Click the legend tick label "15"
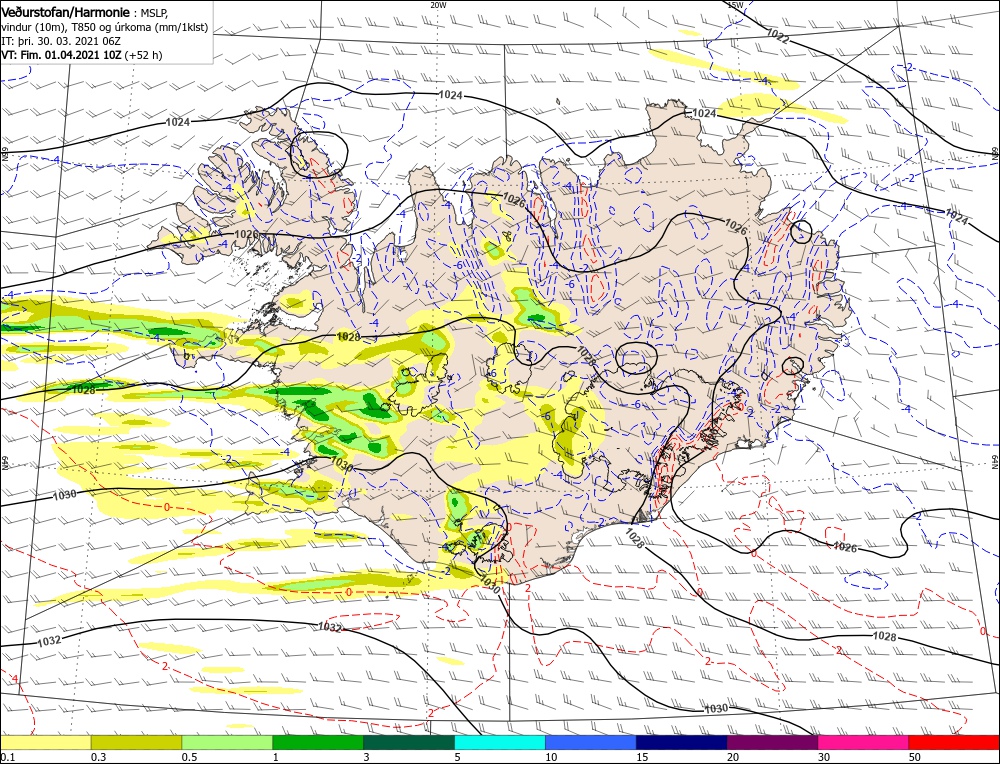1000x764 pixels. click(x=642, y=757)
